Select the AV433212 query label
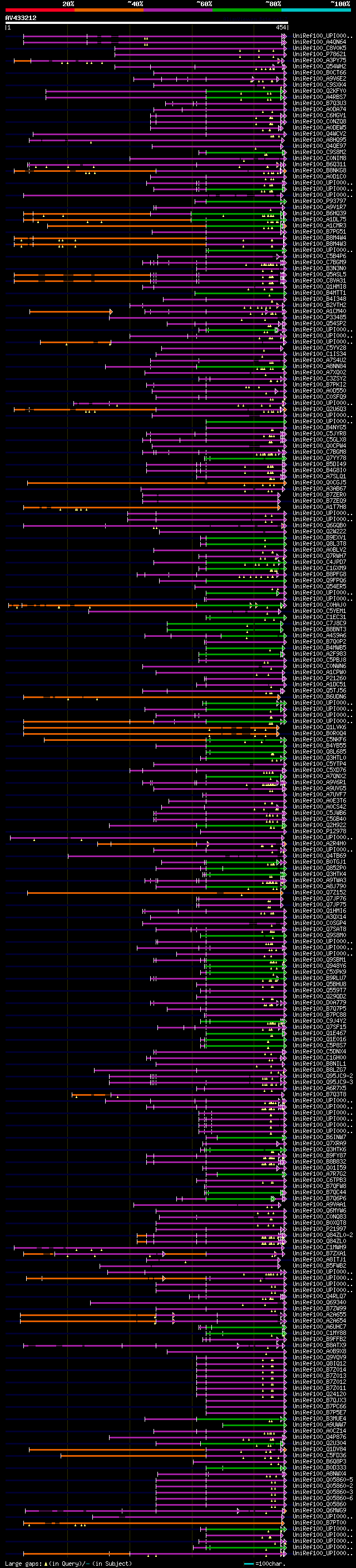356x1568 pixels. (x=21, y=18)
